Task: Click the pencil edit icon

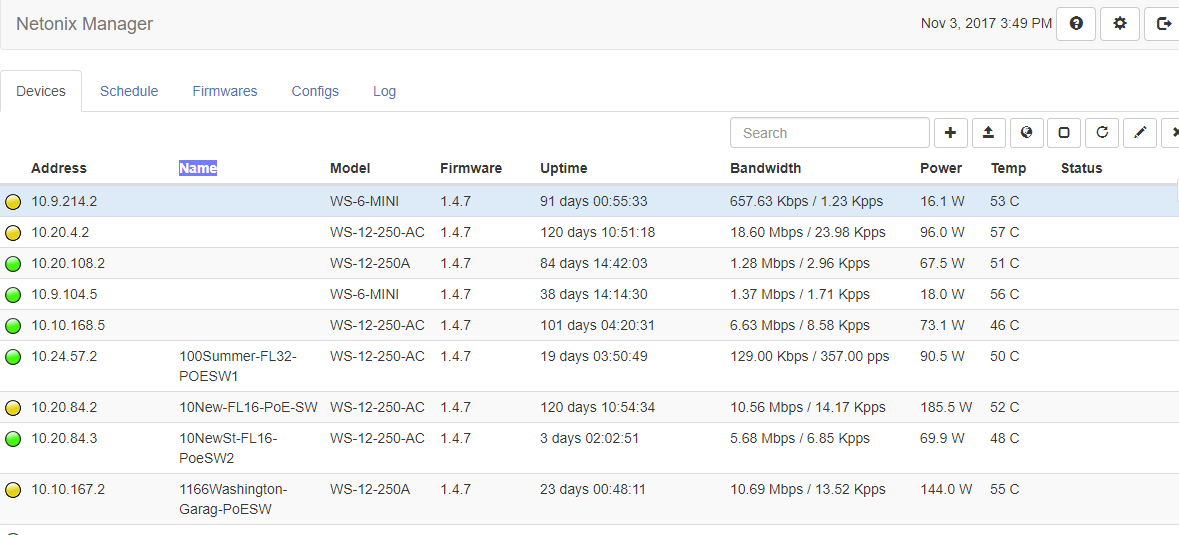Action: 1140,132
